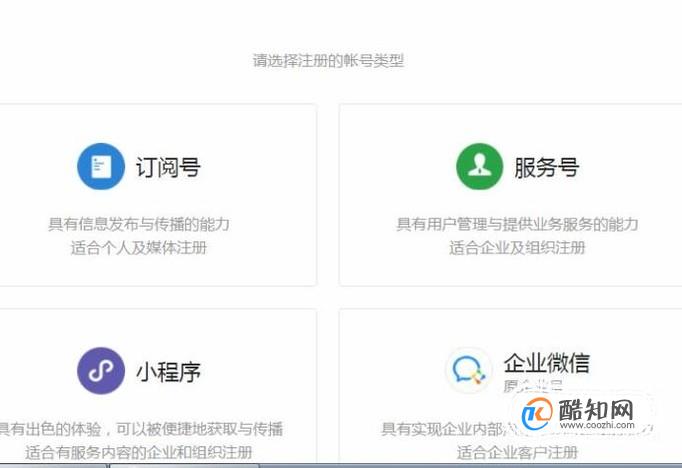Click the green 服务号 person icon
The height and width of the screenshot is (468, 682).
coord(479,166)
